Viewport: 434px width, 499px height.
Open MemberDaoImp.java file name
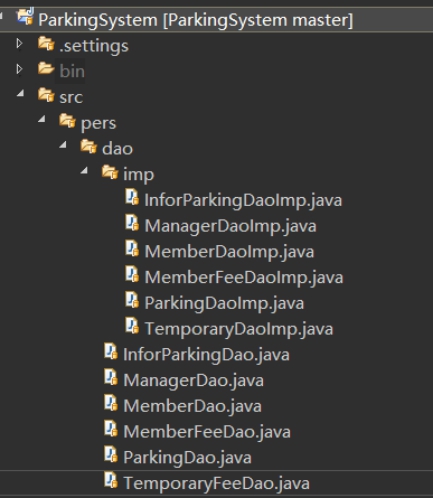pos(229,252)
